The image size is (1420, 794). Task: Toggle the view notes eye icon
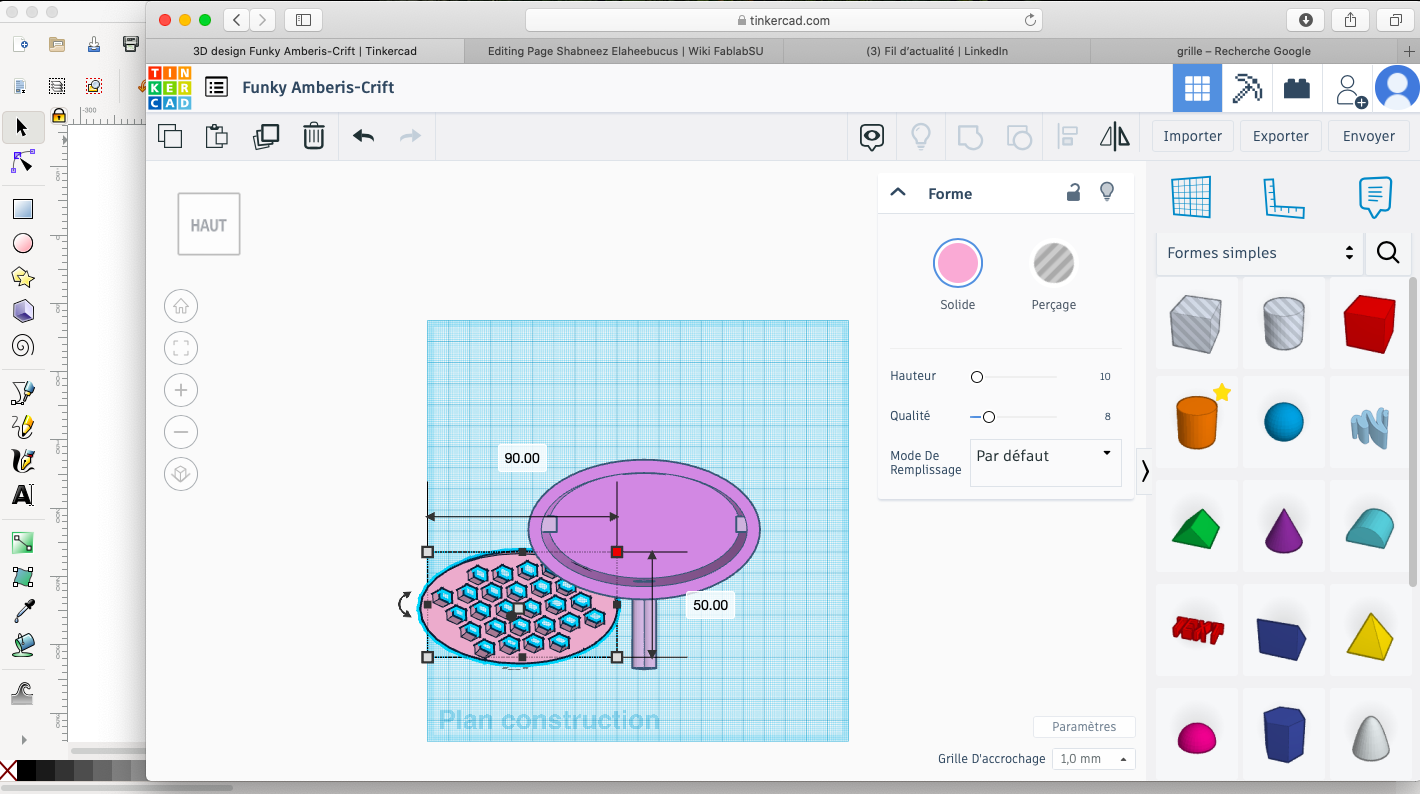[872, 137]
